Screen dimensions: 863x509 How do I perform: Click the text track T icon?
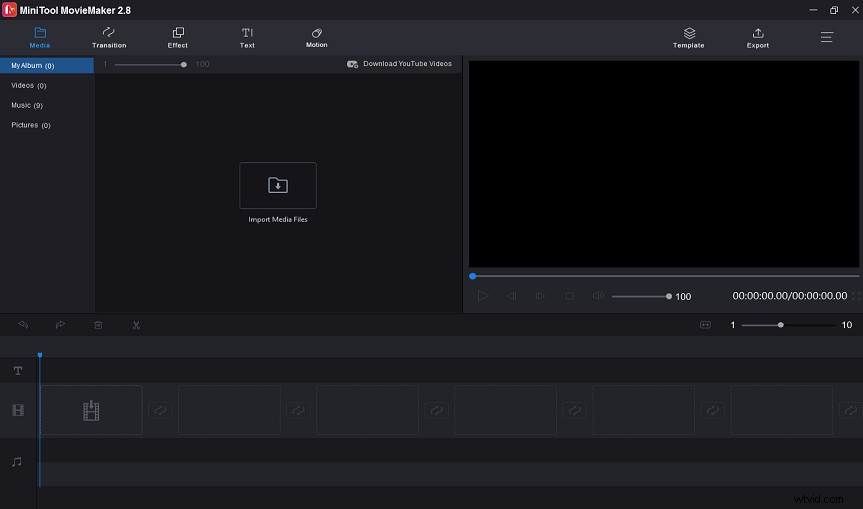tap(18, 371)
